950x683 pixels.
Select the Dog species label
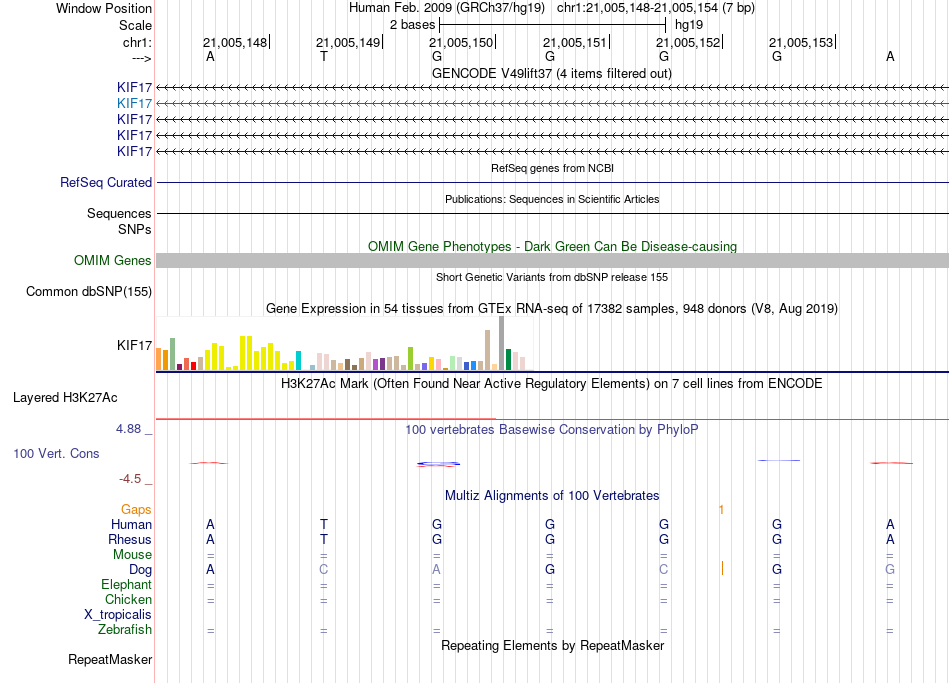tap(140, 570)
